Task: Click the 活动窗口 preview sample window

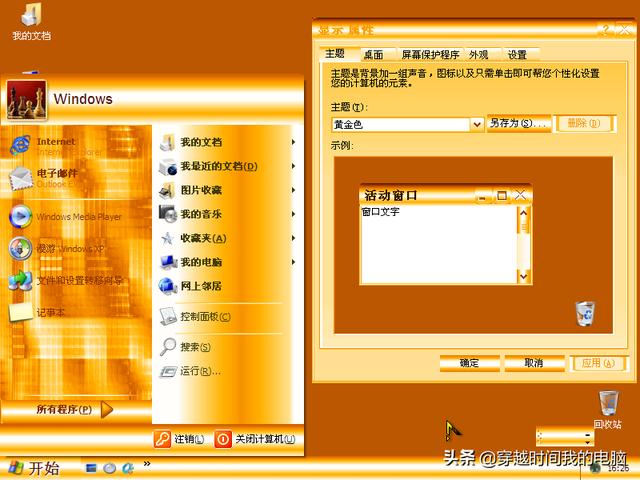Action: [446, 235]
